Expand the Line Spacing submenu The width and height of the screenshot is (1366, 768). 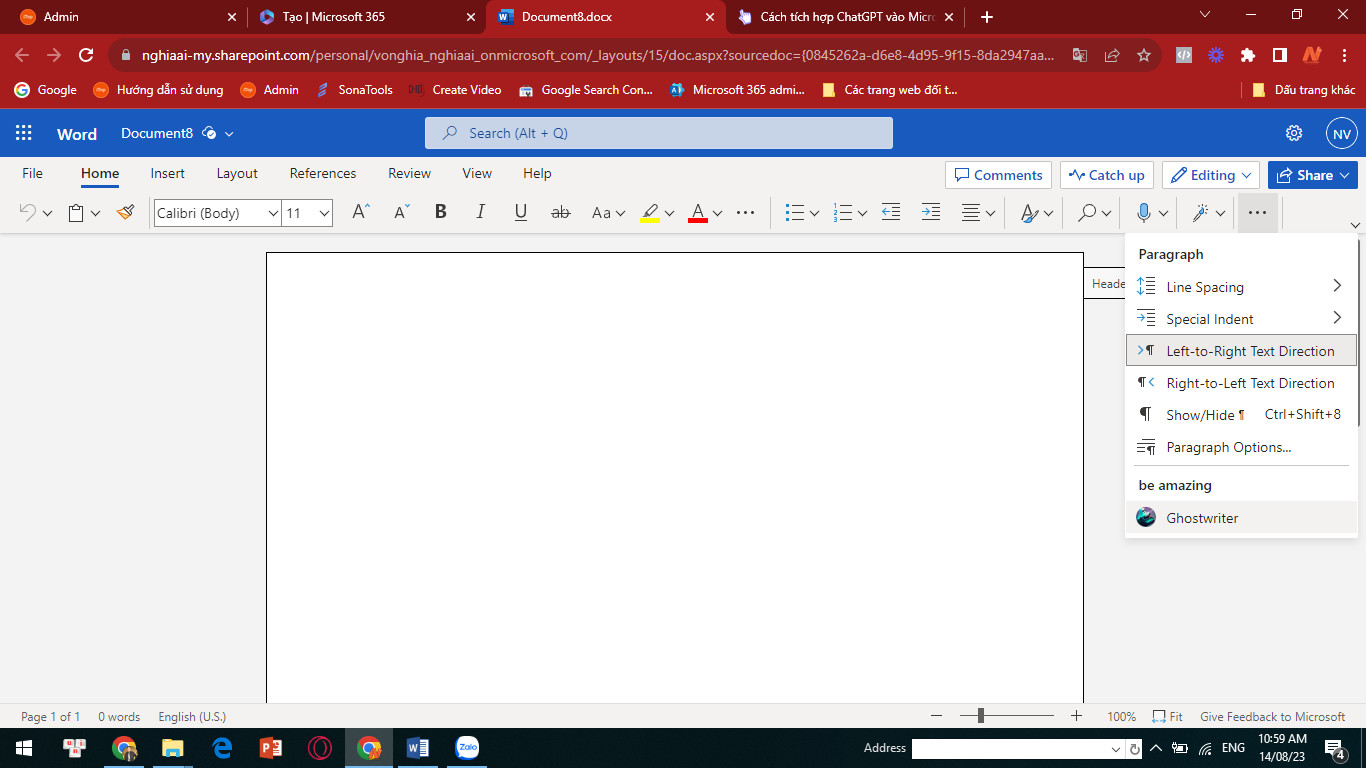[1240, 287]
